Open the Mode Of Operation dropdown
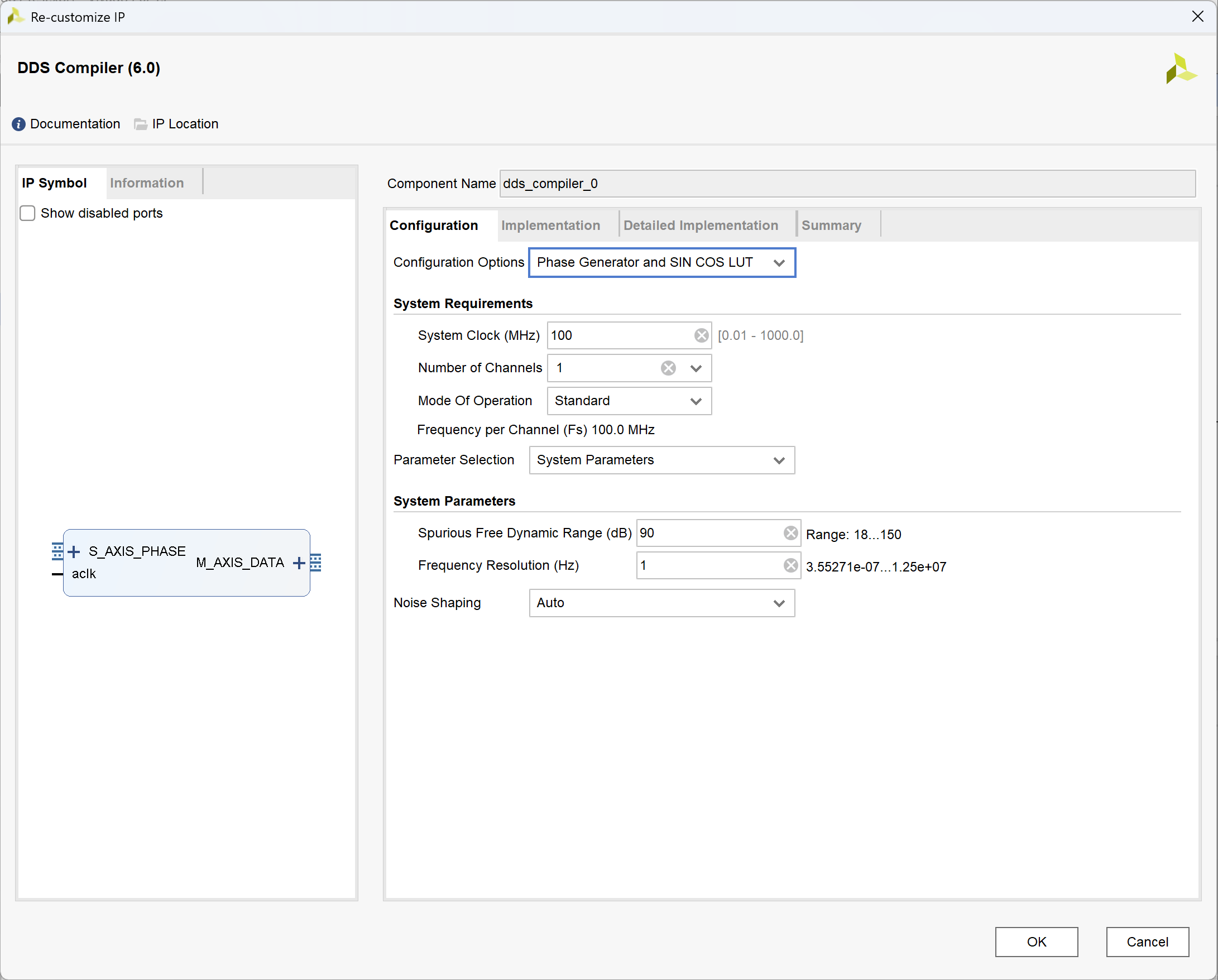 629,401
